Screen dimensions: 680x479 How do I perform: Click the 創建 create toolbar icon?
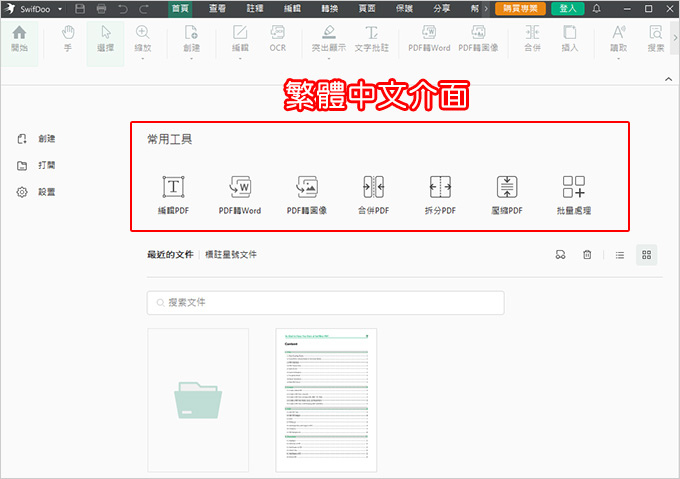pos(191,39)
